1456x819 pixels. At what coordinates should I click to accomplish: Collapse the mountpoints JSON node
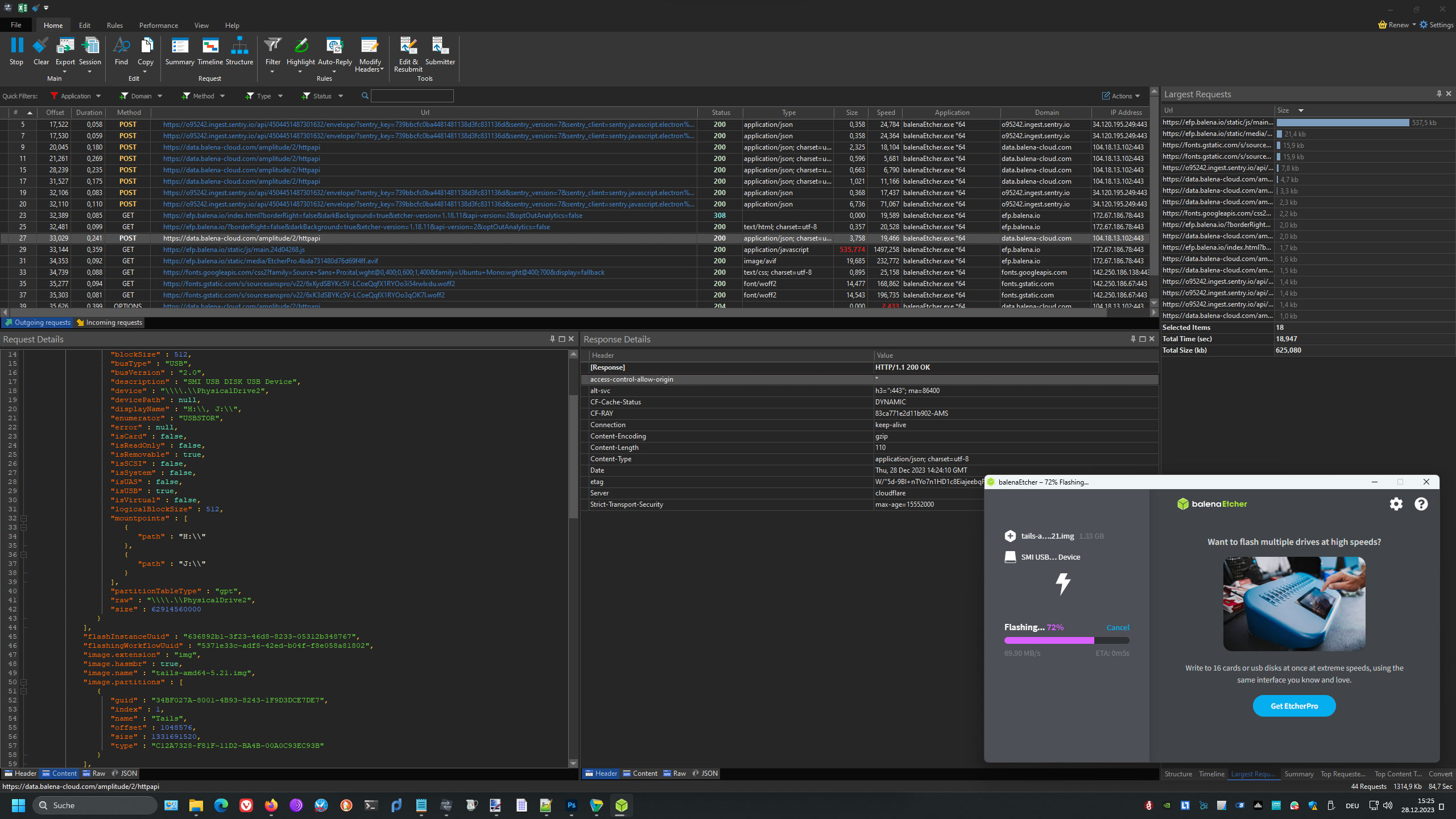point(24,518)
